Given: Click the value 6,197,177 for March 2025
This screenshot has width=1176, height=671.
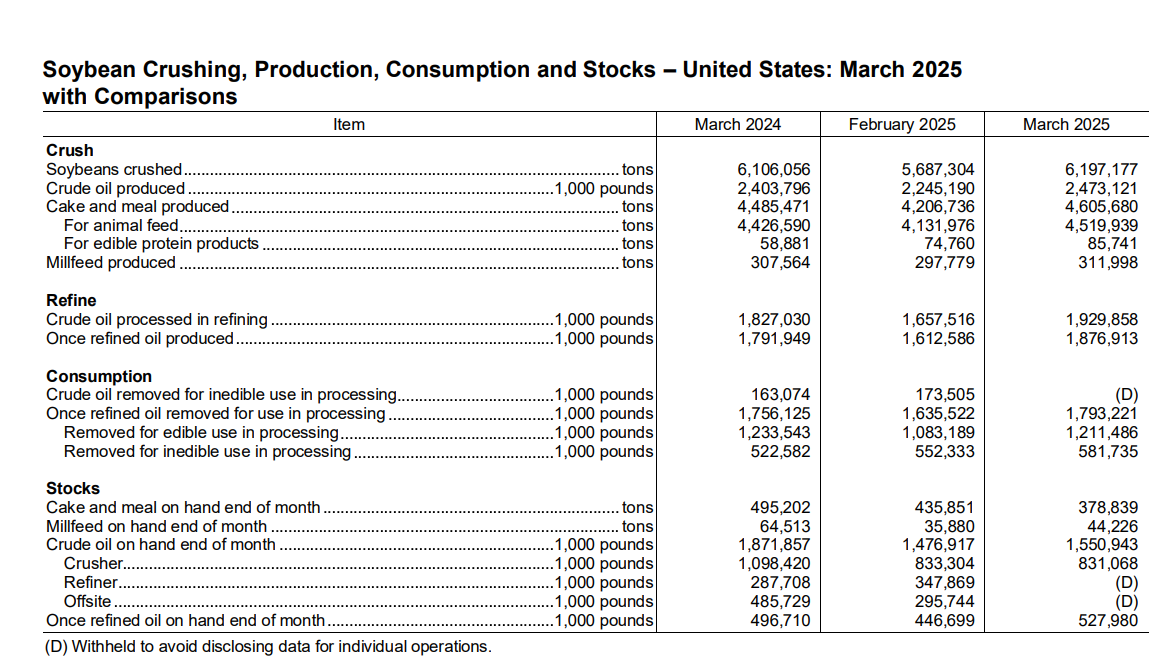Looking at the screenshot, I should (1101, 169).
